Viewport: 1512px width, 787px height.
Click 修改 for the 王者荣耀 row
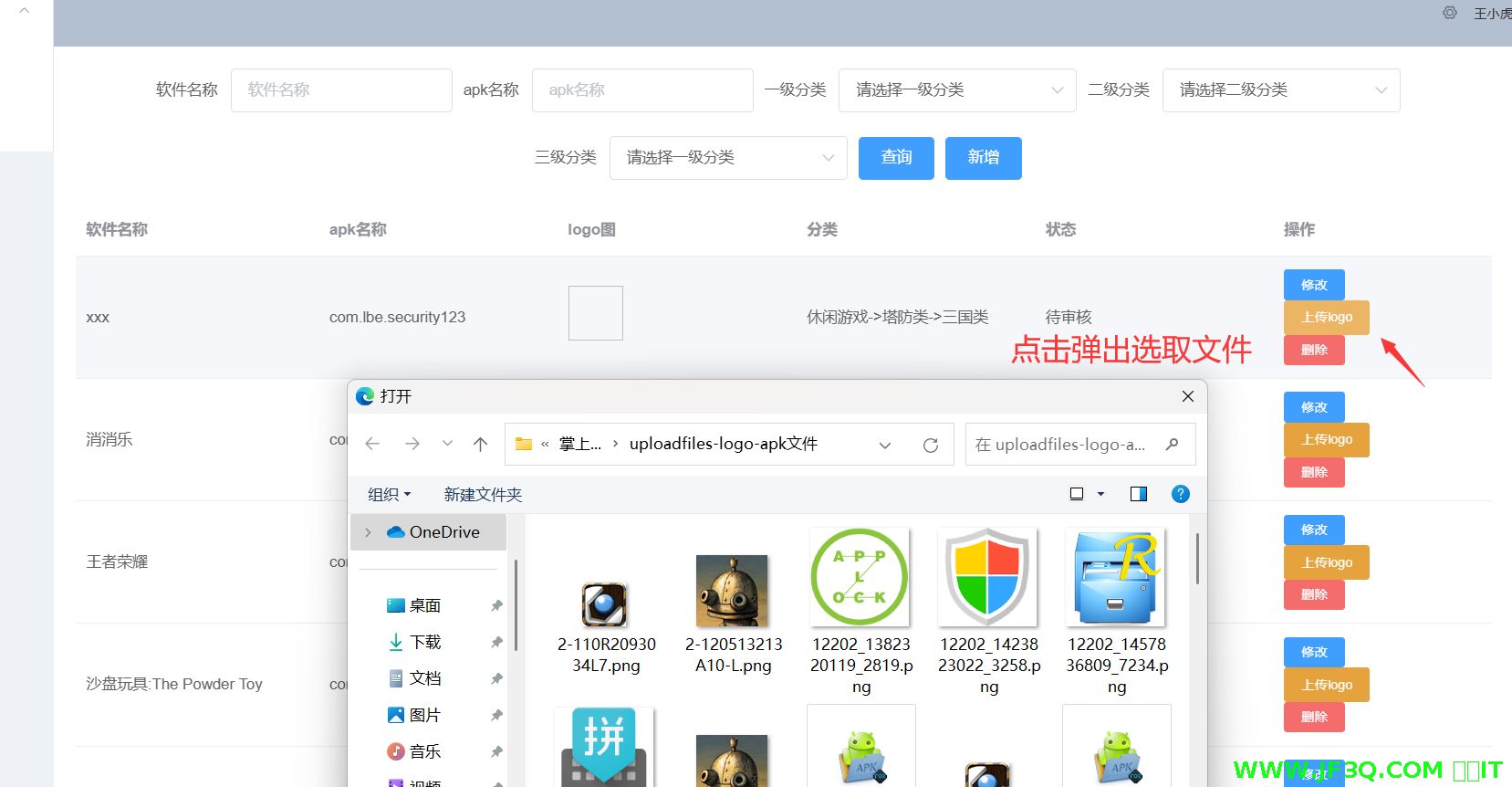pyautogui.click(x=1314, y=530)
